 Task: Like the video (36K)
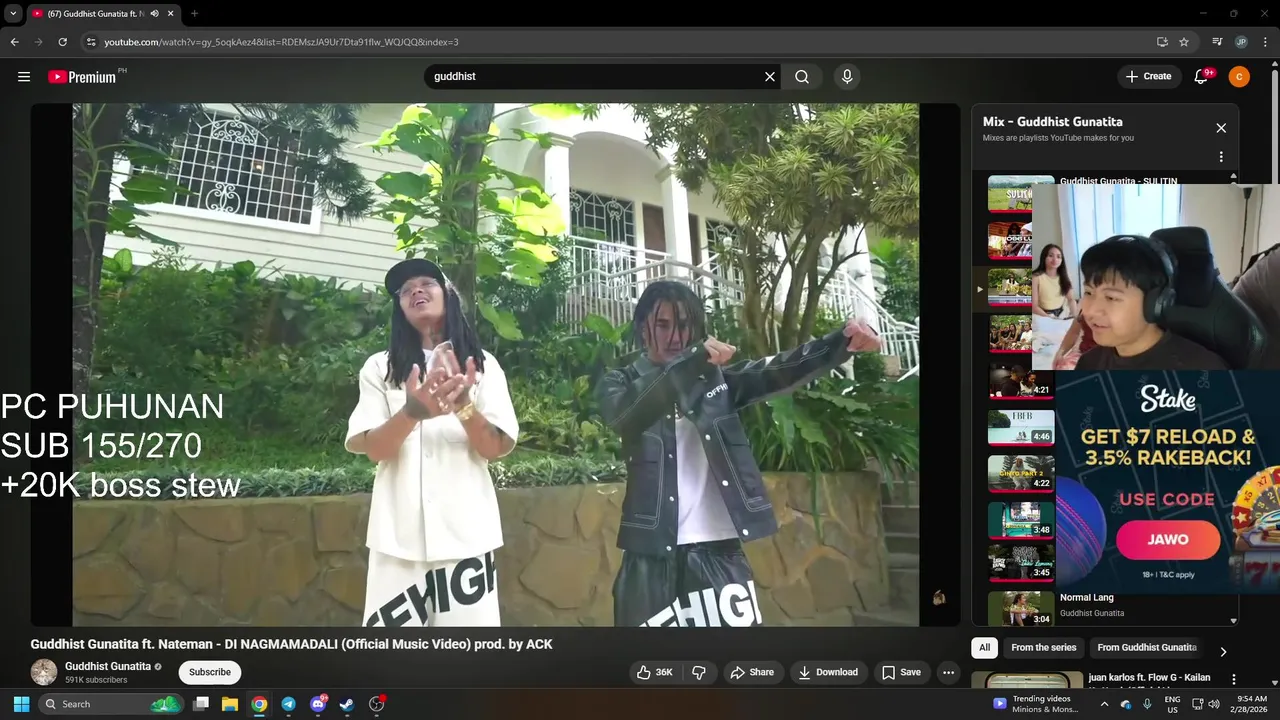655,672
